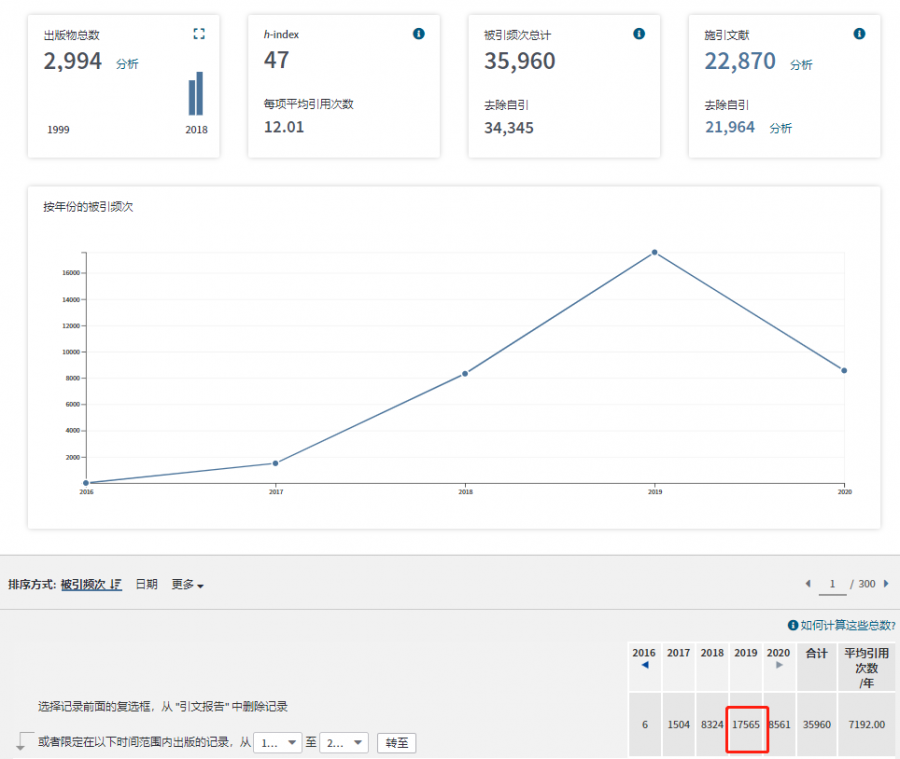The height and width of the screenshot is (759, 900).
Task: Click the 施引文献 info icon
Action: (859, 34)
